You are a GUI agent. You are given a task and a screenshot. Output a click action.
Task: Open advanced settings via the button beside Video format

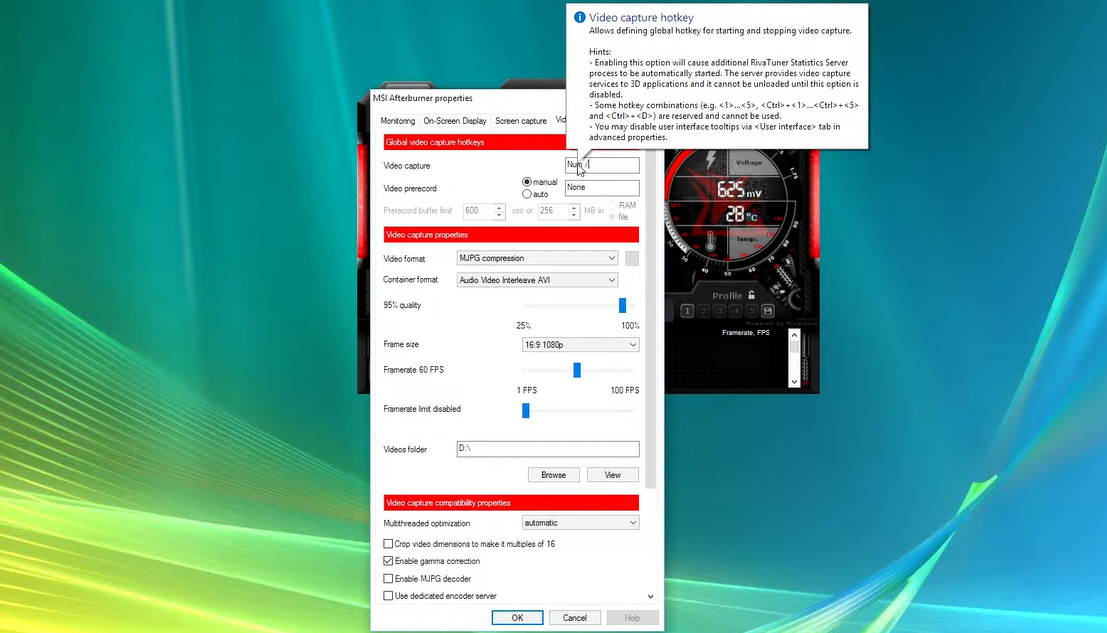[631, 258]
